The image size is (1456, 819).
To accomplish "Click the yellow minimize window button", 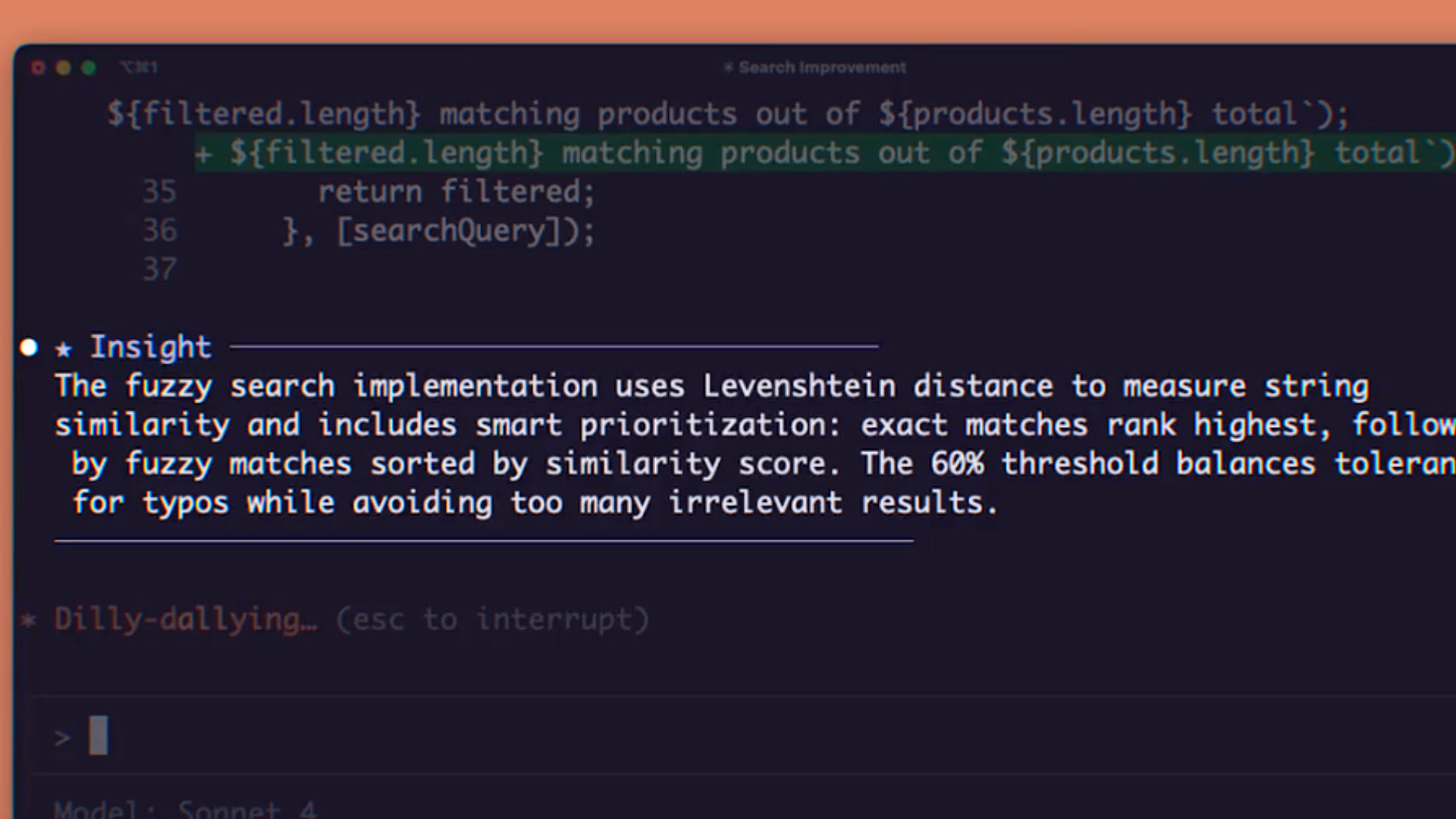I will click(64, 68).
